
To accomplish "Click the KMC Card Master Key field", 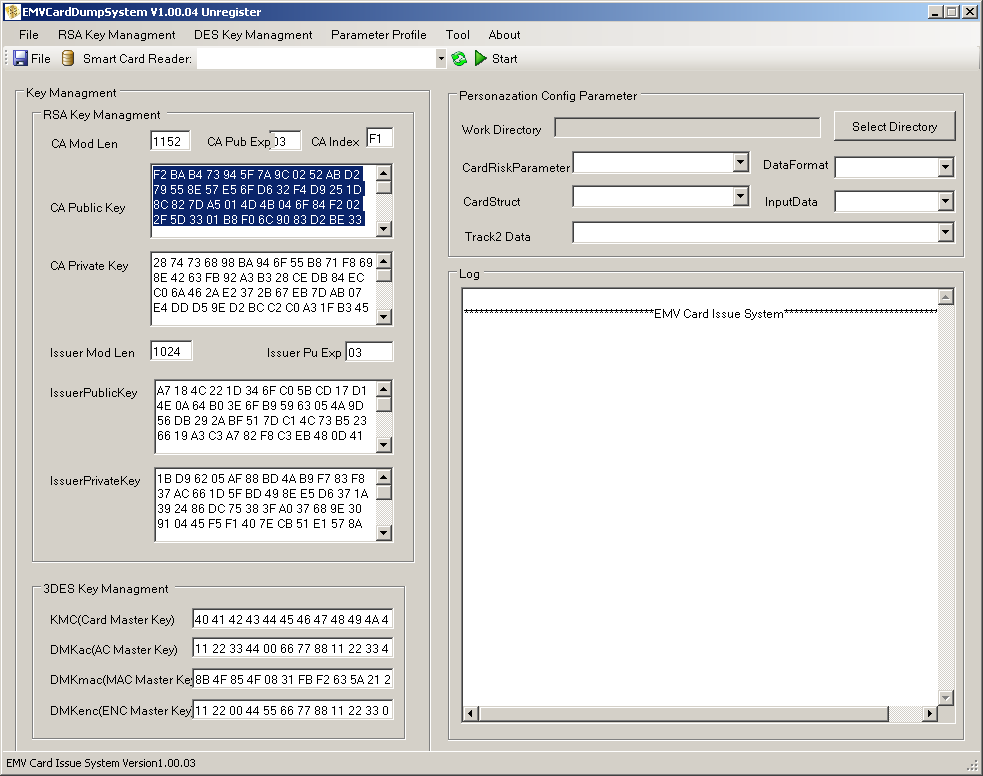I will coord(292,619).
